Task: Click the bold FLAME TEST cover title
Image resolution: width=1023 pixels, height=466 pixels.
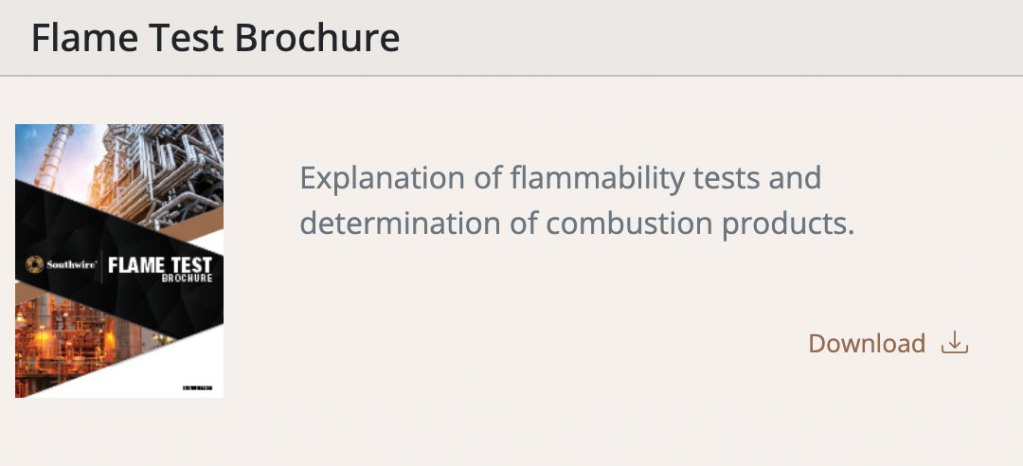Action: pos(165,265)
